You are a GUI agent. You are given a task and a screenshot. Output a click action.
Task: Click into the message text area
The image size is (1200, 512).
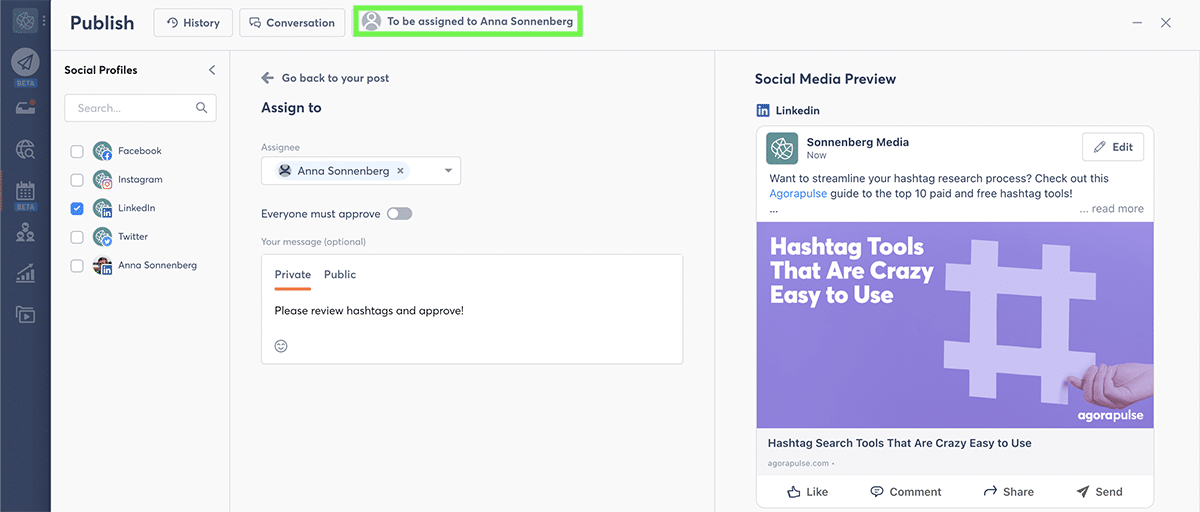(x=472, y=311)
